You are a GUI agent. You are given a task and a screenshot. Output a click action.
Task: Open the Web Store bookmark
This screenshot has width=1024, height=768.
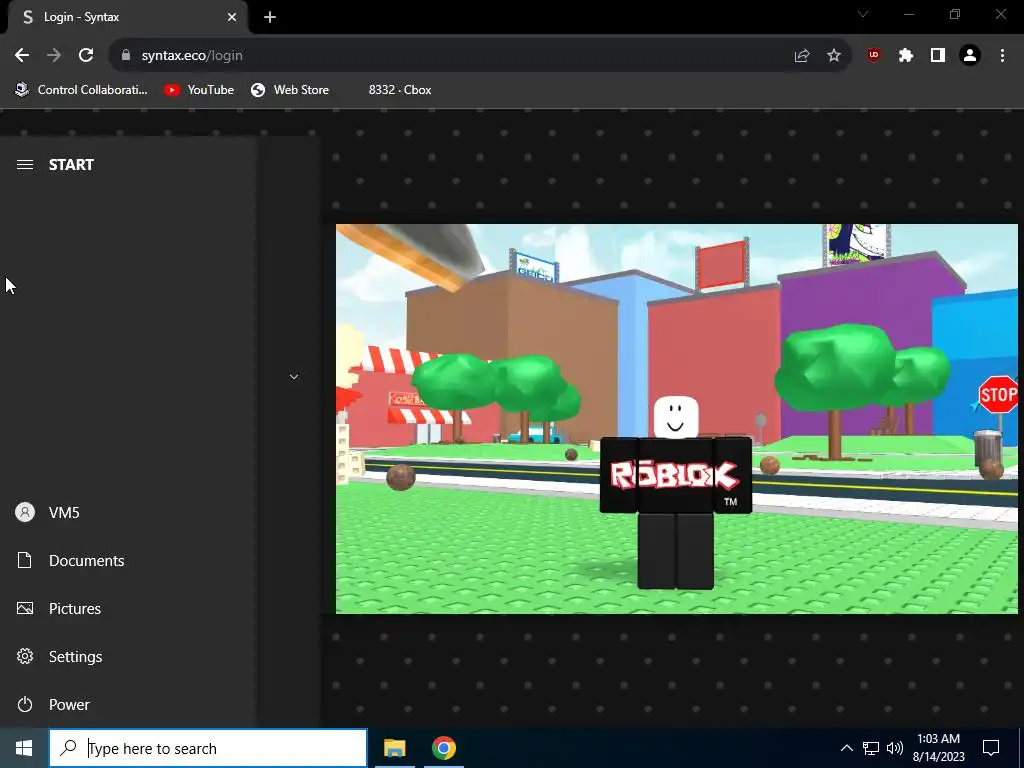tap(290, 90)
